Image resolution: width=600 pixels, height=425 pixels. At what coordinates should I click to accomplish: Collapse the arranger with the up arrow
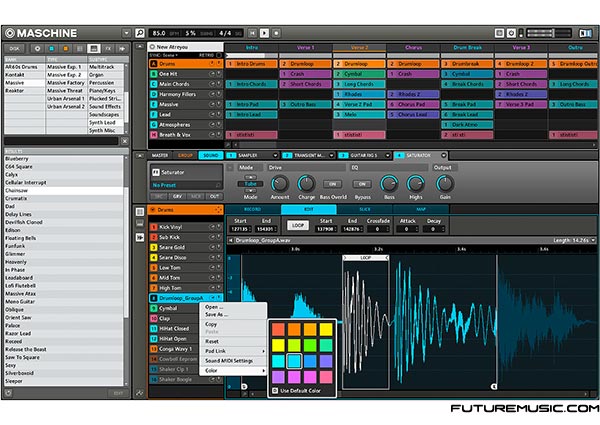(140, 47)
